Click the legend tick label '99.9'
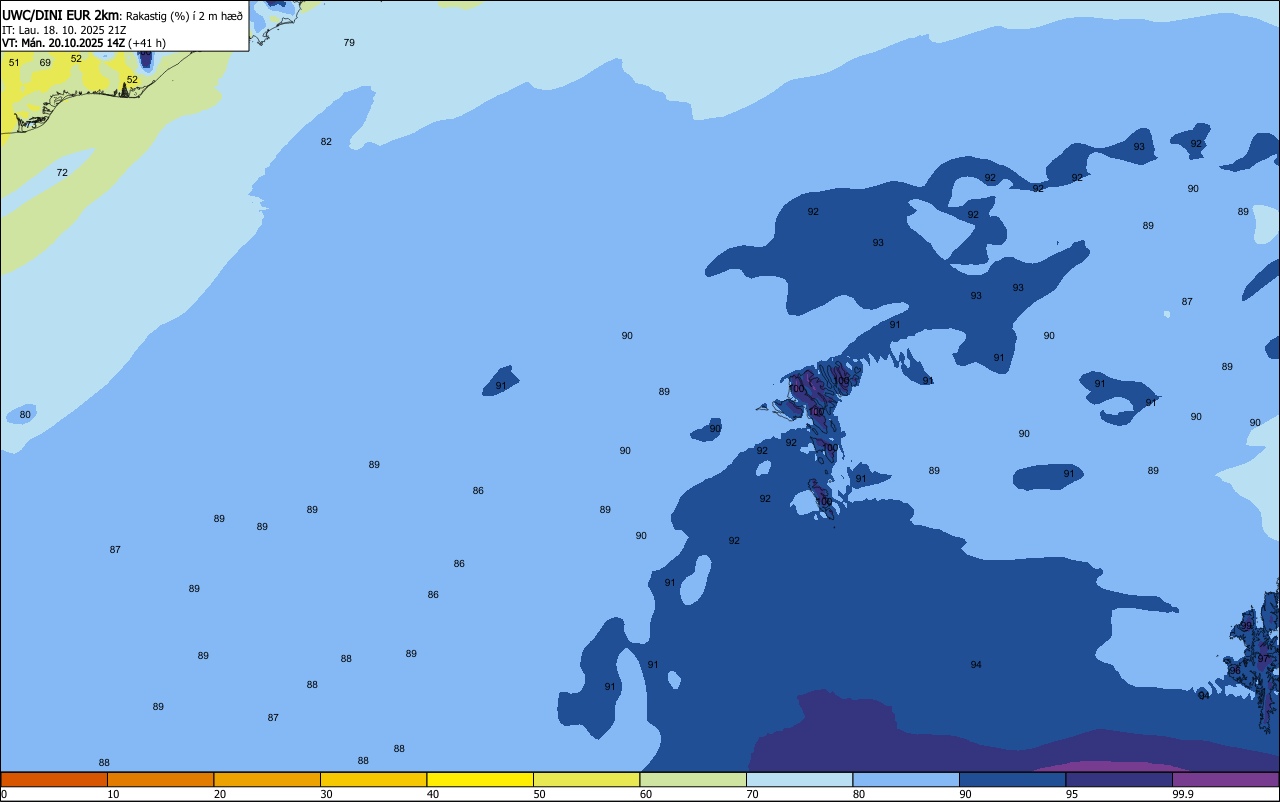This screenshot has width=1280, height=802. (x=1182, y=794)
